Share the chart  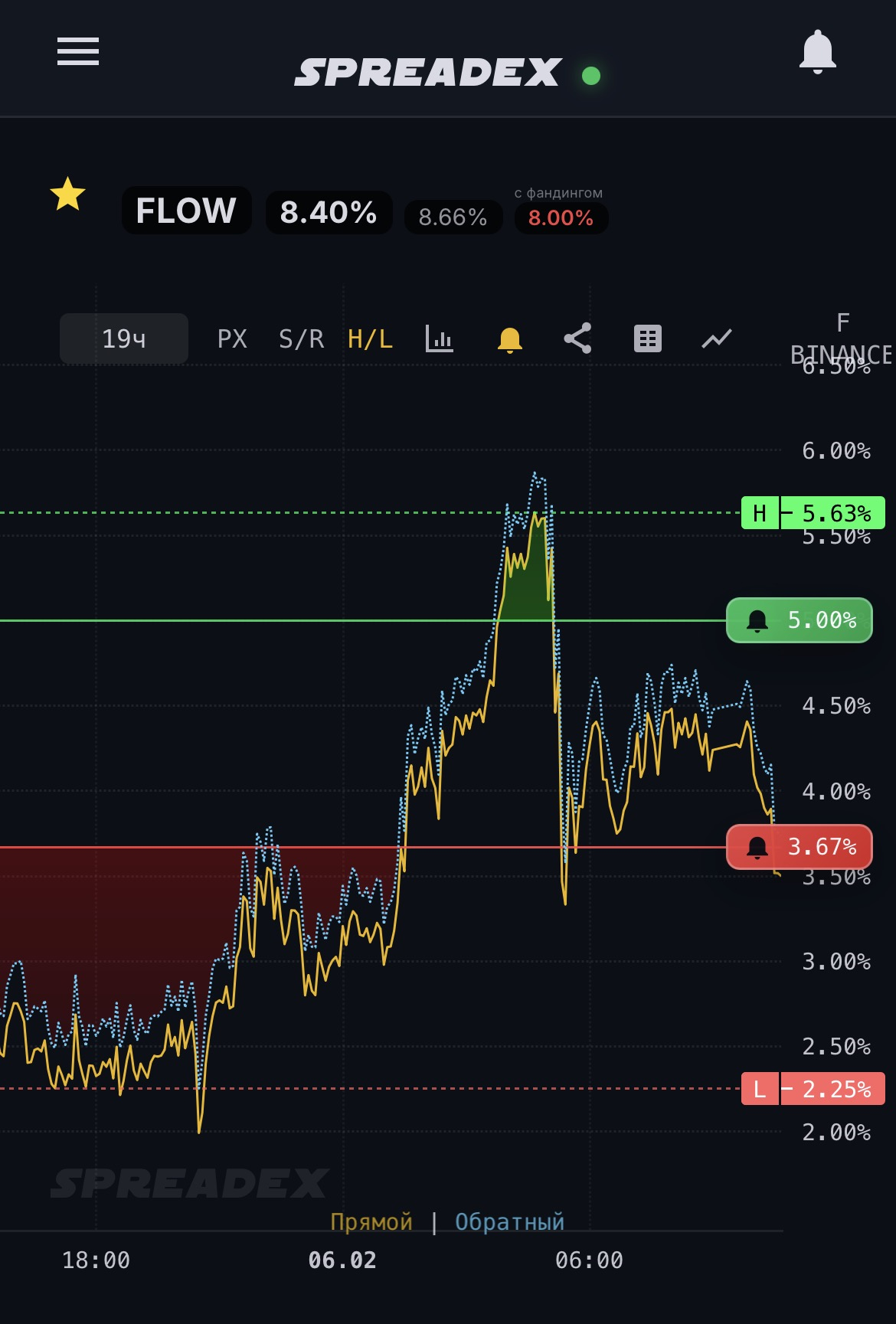coord(578,338)
